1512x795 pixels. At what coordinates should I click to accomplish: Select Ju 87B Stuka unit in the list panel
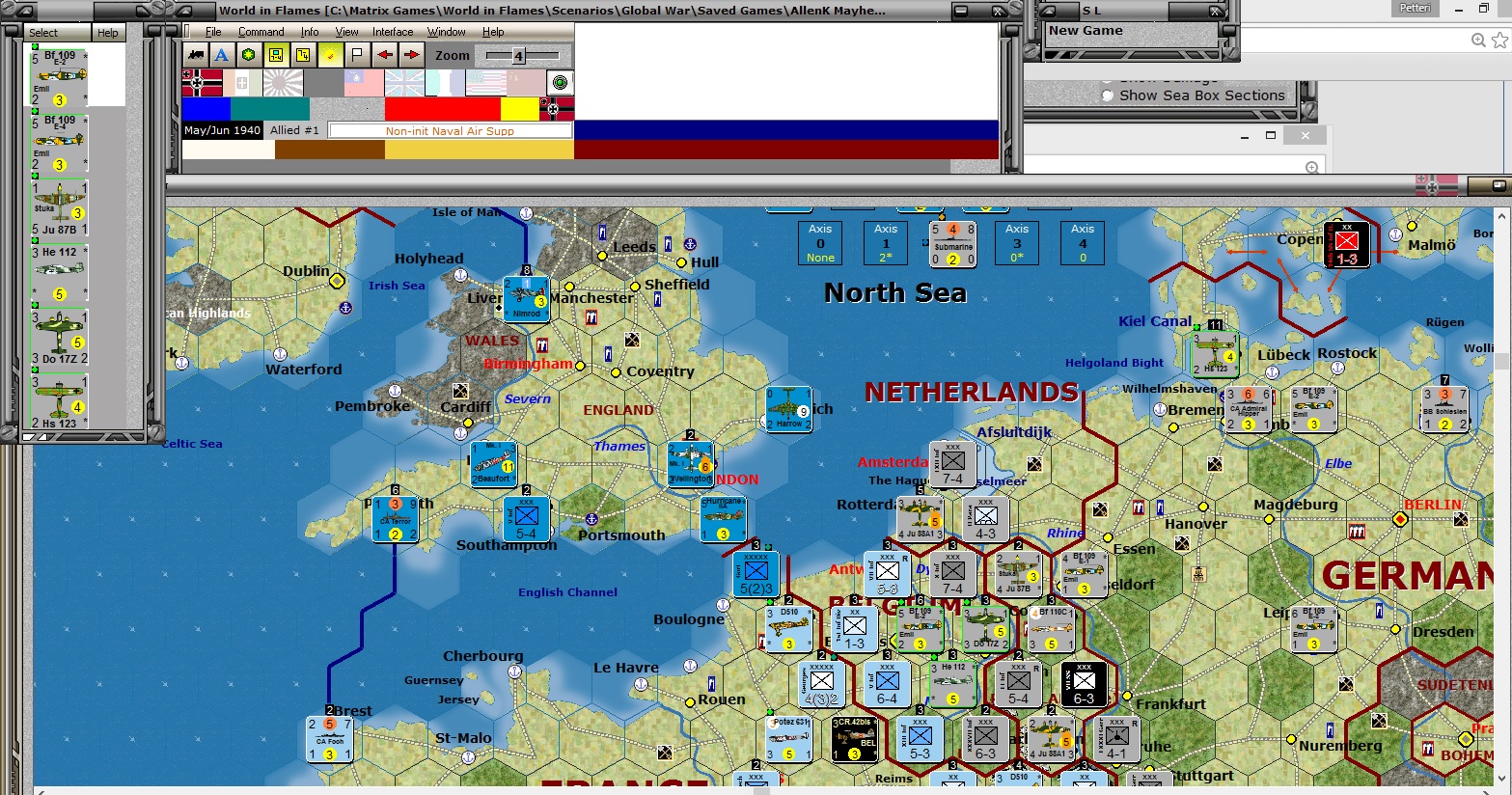59,208
